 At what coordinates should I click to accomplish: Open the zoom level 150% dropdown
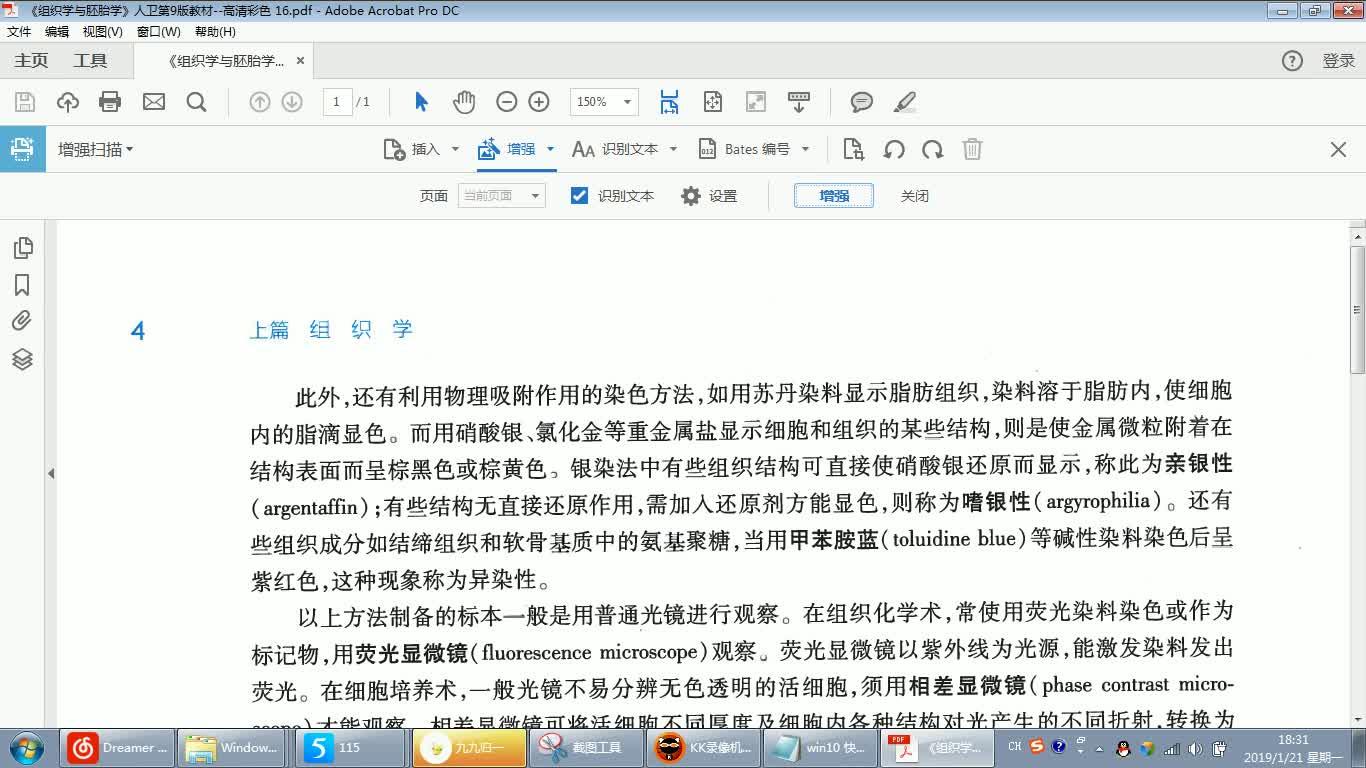click(x=626, y=101)
